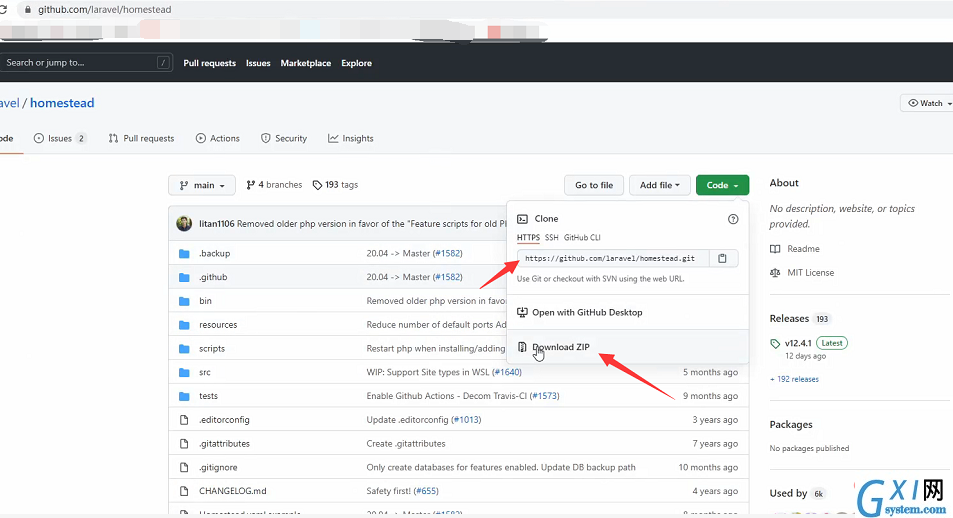The height and width of the screenshot is (518, 953).
Task: Click the Readme book icon
Action: pos(775,249)
